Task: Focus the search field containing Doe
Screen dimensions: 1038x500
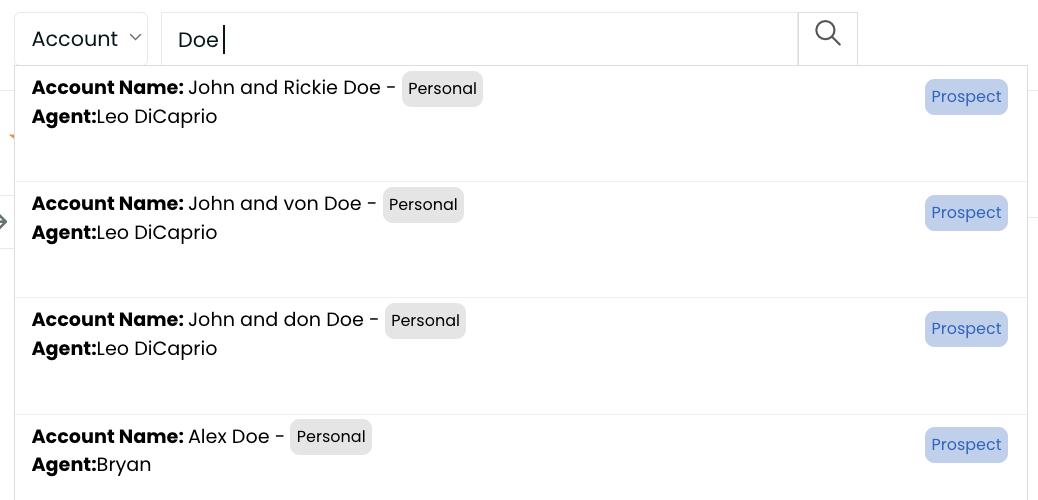Action: [x=479, y=39]
